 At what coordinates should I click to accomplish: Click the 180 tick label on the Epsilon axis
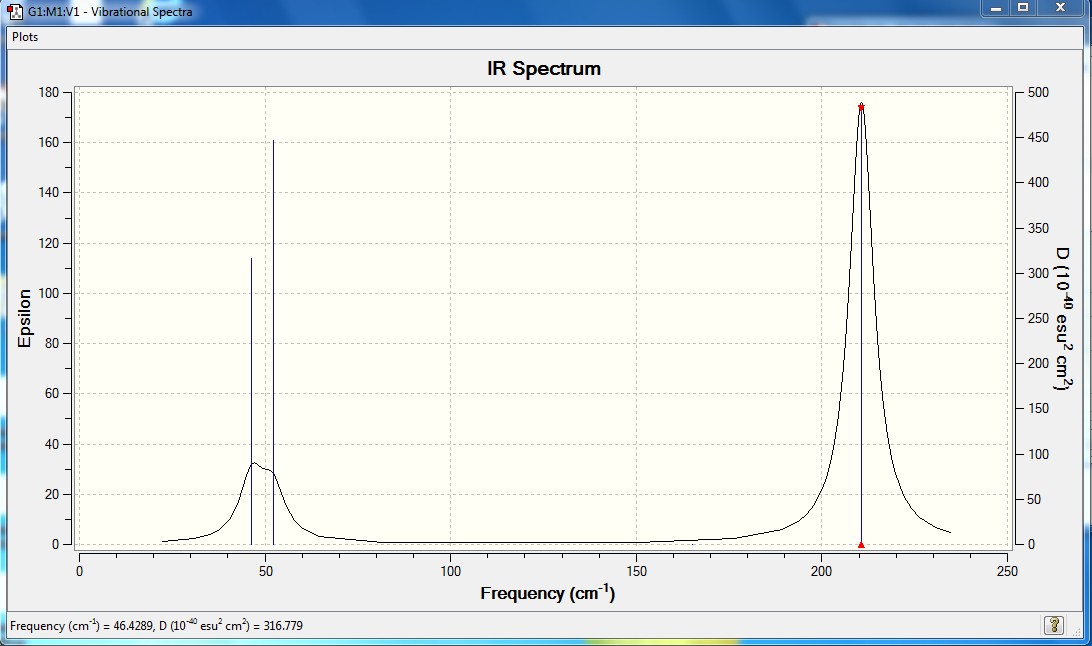49,93
